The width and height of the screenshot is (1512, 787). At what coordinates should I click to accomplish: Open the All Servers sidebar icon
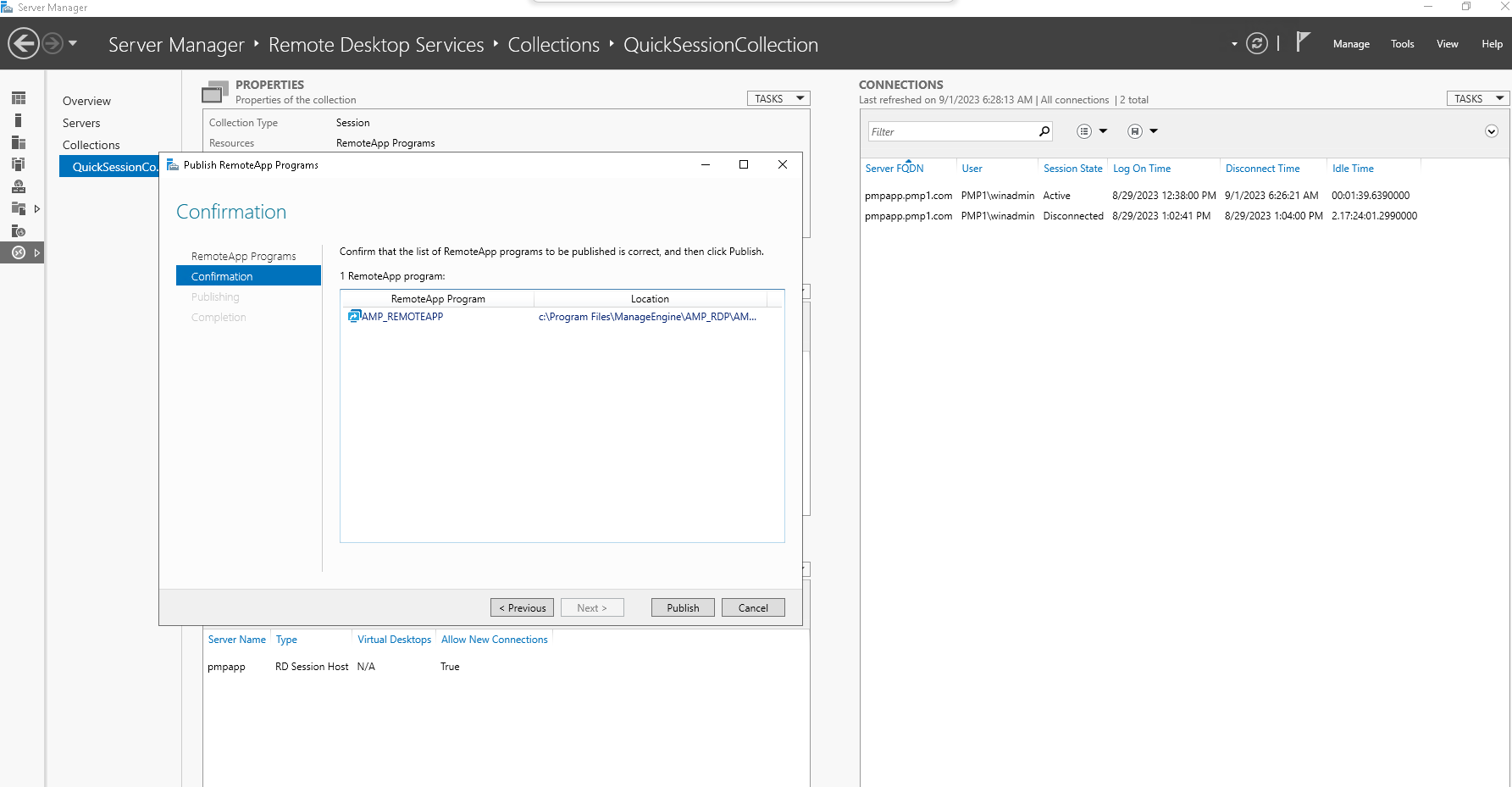coord(19,142)
